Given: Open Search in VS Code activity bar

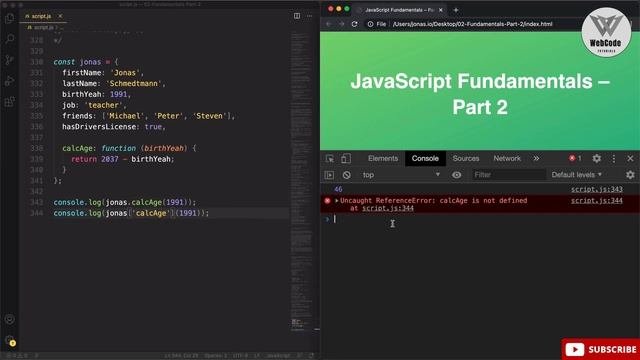Looking at the screenshot, I should [x=9, y=39].
